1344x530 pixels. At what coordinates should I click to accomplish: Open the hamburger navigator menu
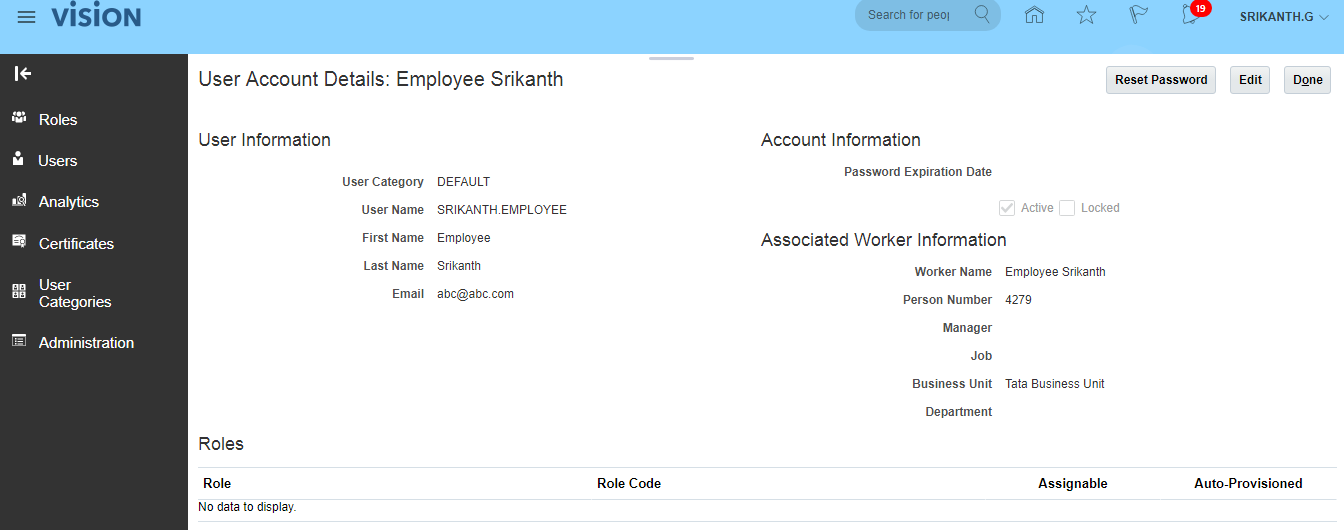tap(27, 17)
